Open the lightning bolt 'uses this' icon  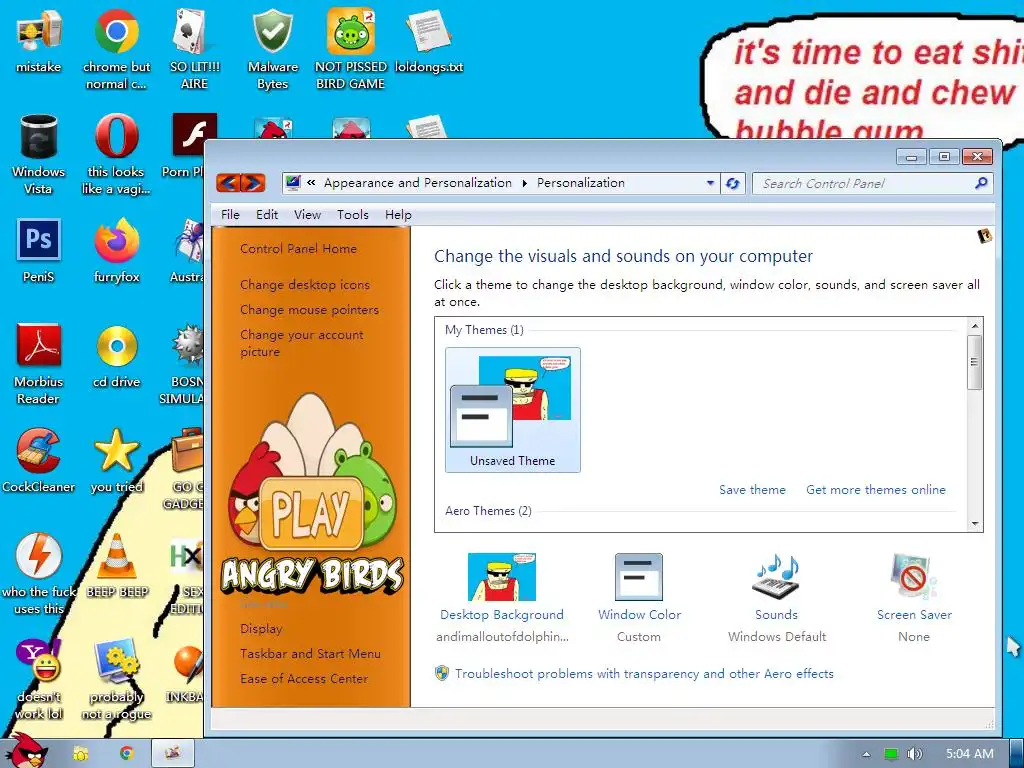coord(39,575)
